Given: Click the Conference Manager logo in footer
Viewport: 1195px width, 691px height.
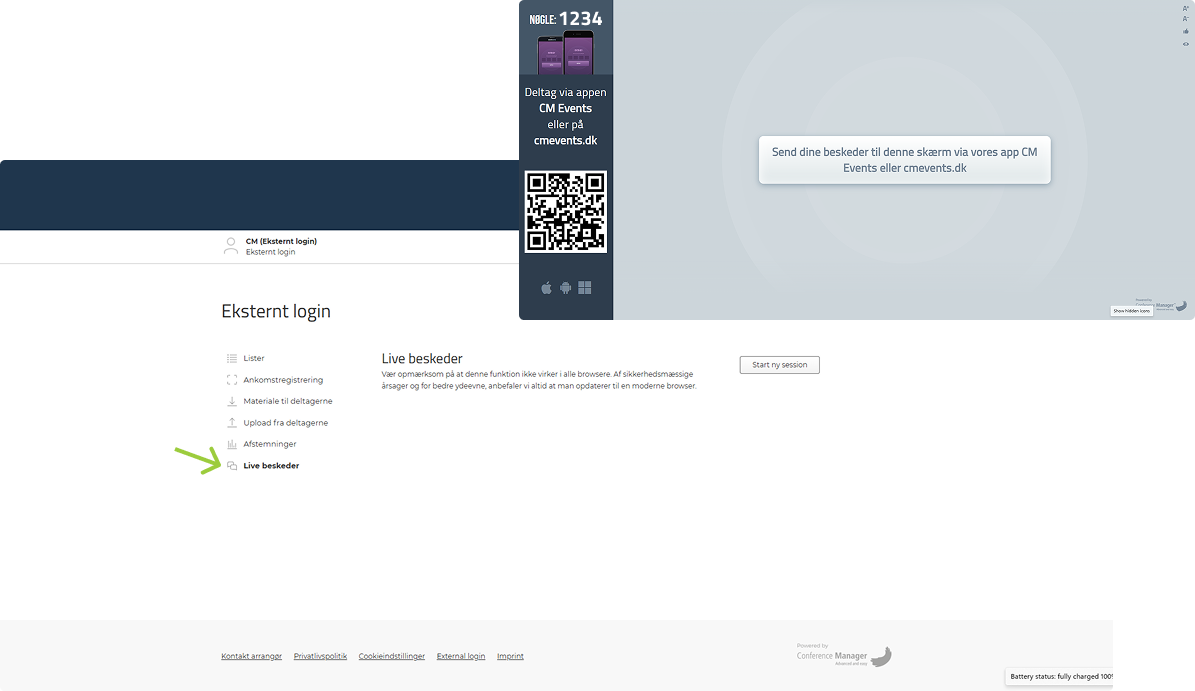Looking at the screenshot, I should click(844, 655).
